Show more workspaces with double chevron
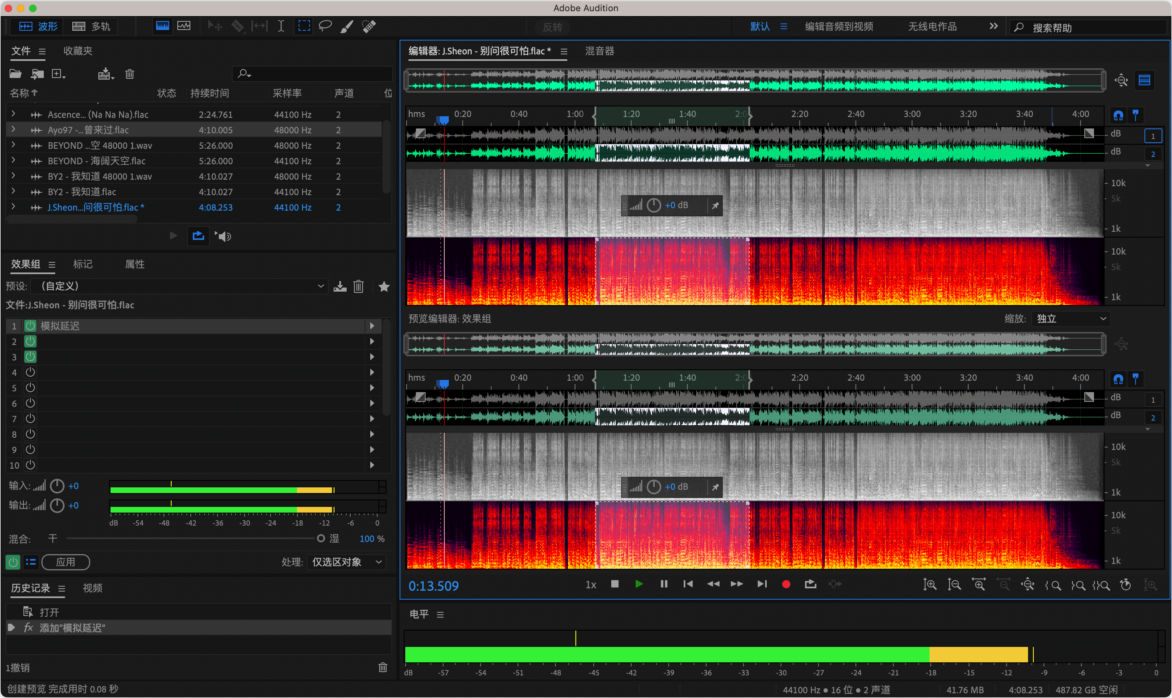This screenshot has width=1172, height=698. click(993, 26)
